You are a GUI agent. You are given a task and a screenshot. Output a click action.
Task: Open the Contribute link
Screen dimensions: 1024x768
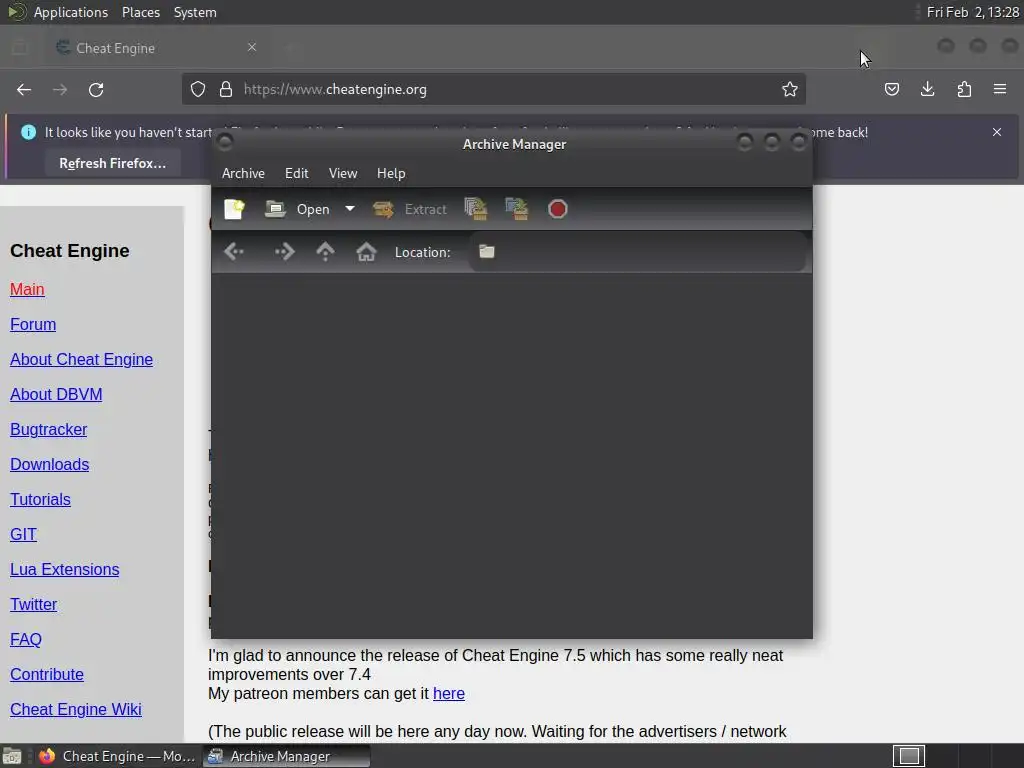47,675
